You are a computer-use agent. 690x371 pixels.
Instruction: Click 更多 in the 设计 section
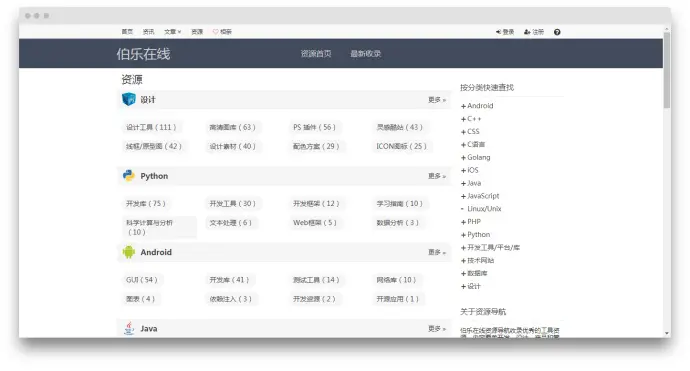[x=437, y=100]
